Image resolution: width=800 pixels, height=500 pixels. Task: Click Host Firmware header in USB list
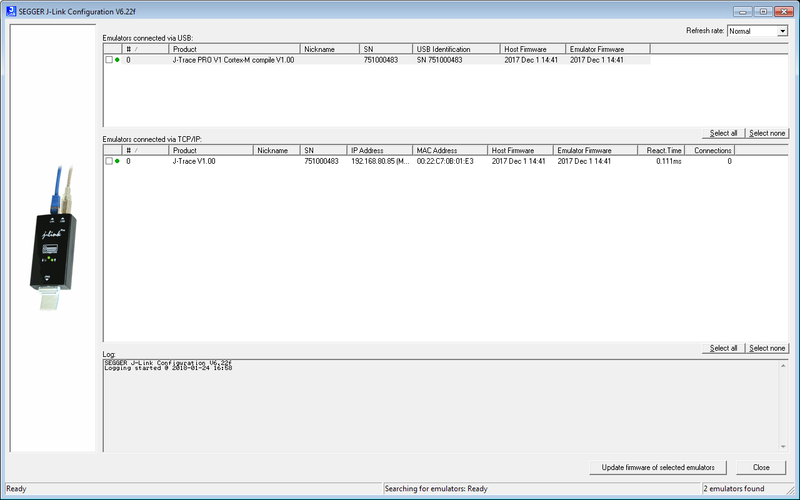click(x=533, y=49)
